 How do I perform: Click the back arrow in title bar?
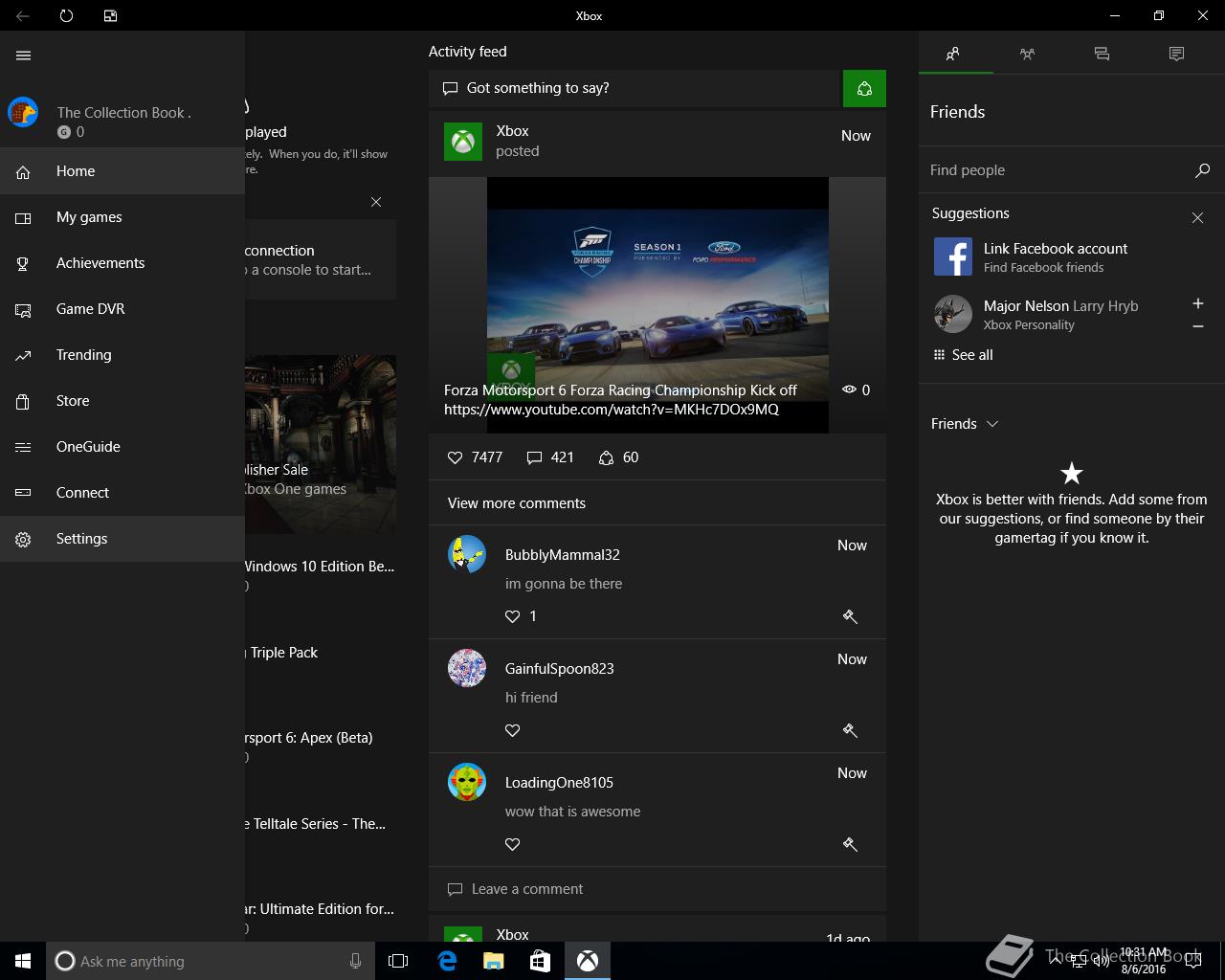[x=23, y=15]
